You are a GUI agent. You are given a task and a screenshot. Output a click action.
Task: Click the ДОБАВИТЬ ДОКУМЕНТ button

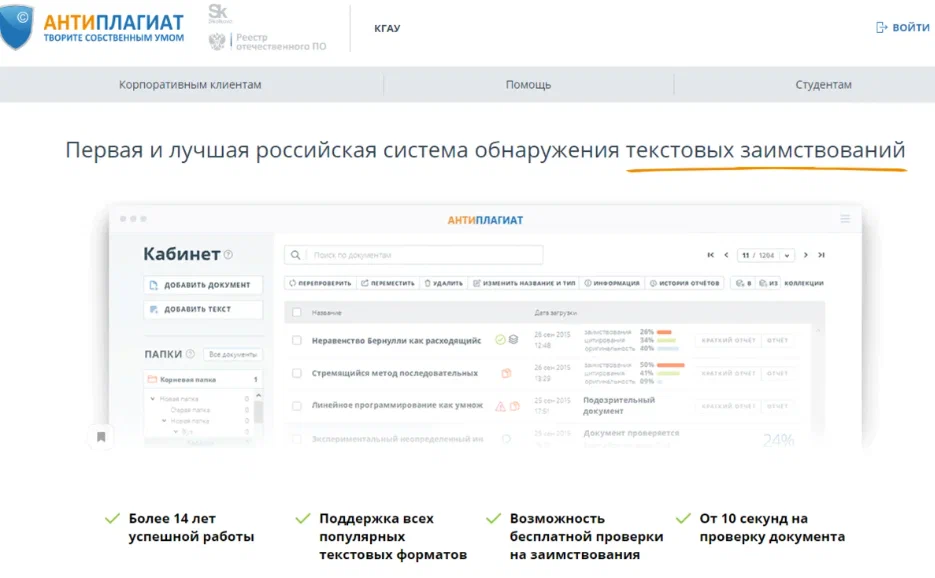[x=203, y=285]
